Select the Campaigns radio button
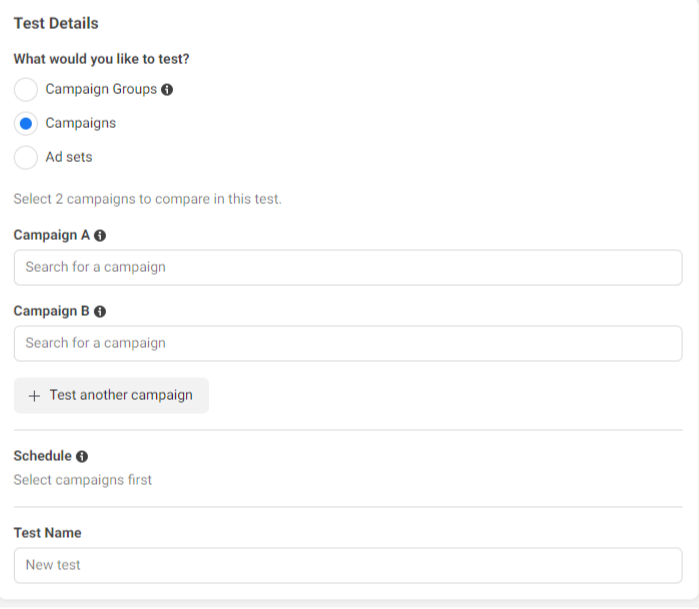This screenshot has width=699, height=609. [x=26, y=124]
